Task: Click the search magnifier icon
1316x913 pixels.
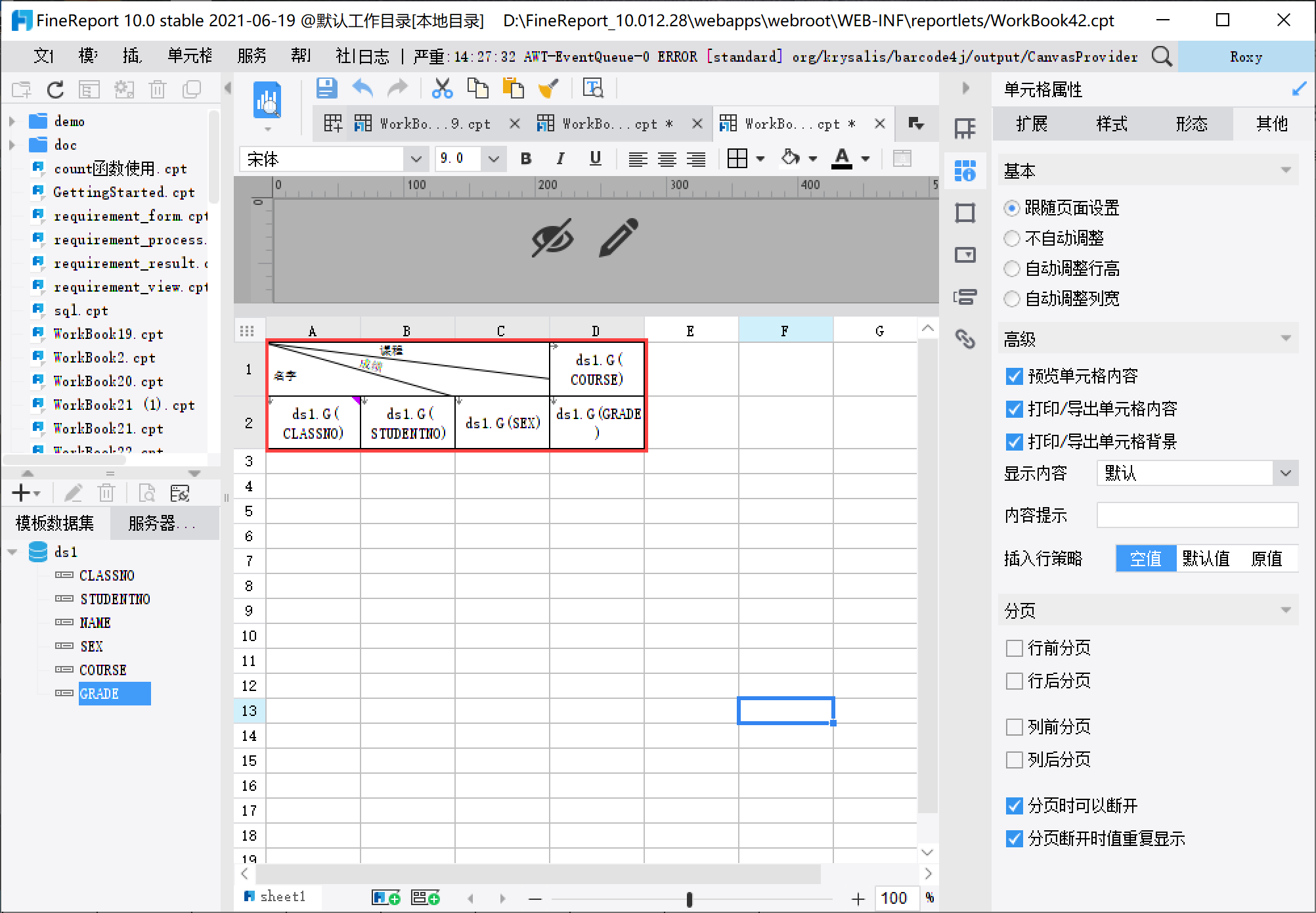Action: [1161, 56]
